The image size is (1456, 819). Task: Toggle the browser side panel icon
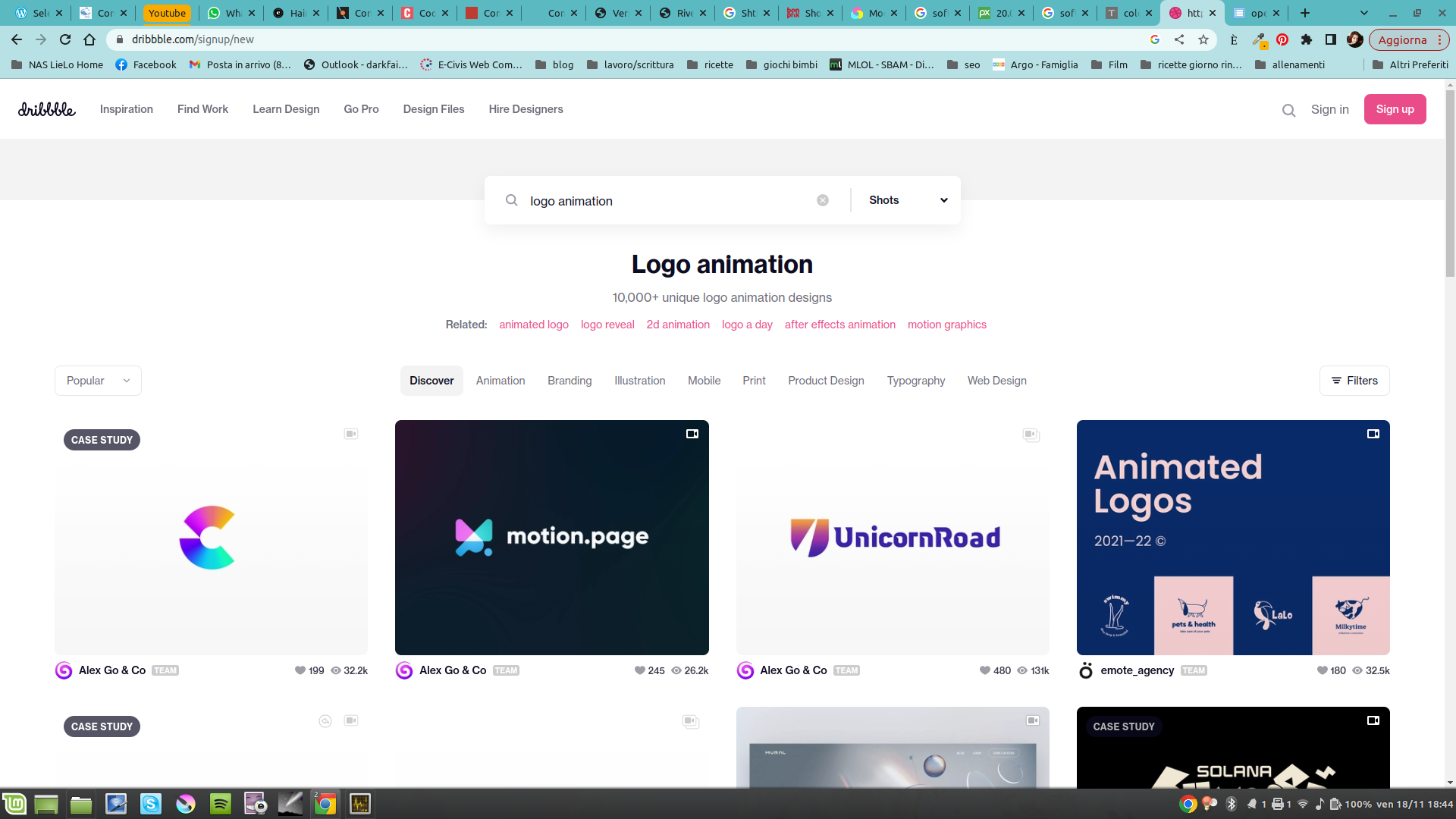[1331, 39]
